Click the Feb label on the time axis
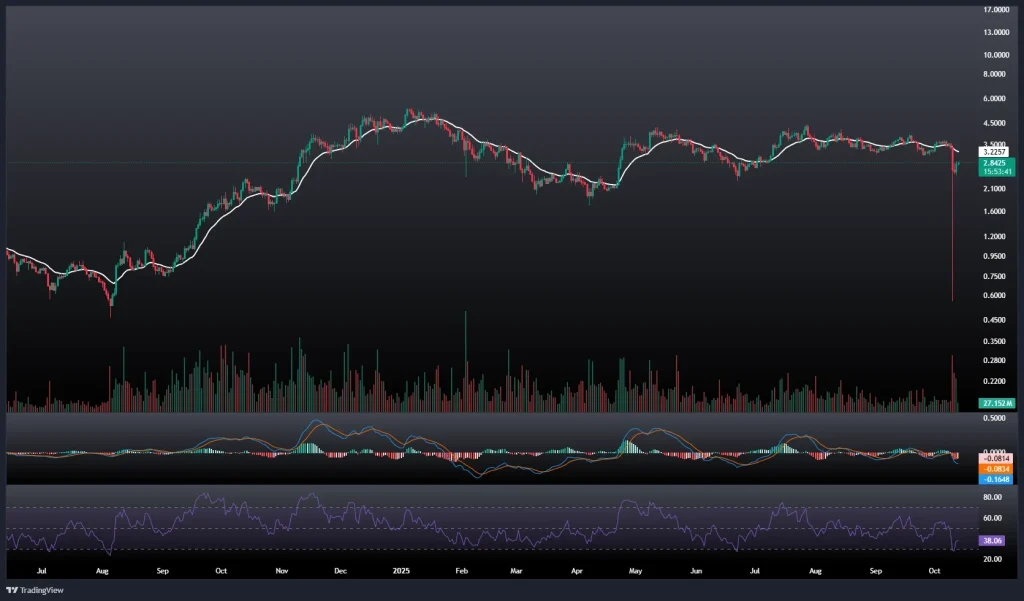Viewport: 1024px width, 601px height. (461, 573)
